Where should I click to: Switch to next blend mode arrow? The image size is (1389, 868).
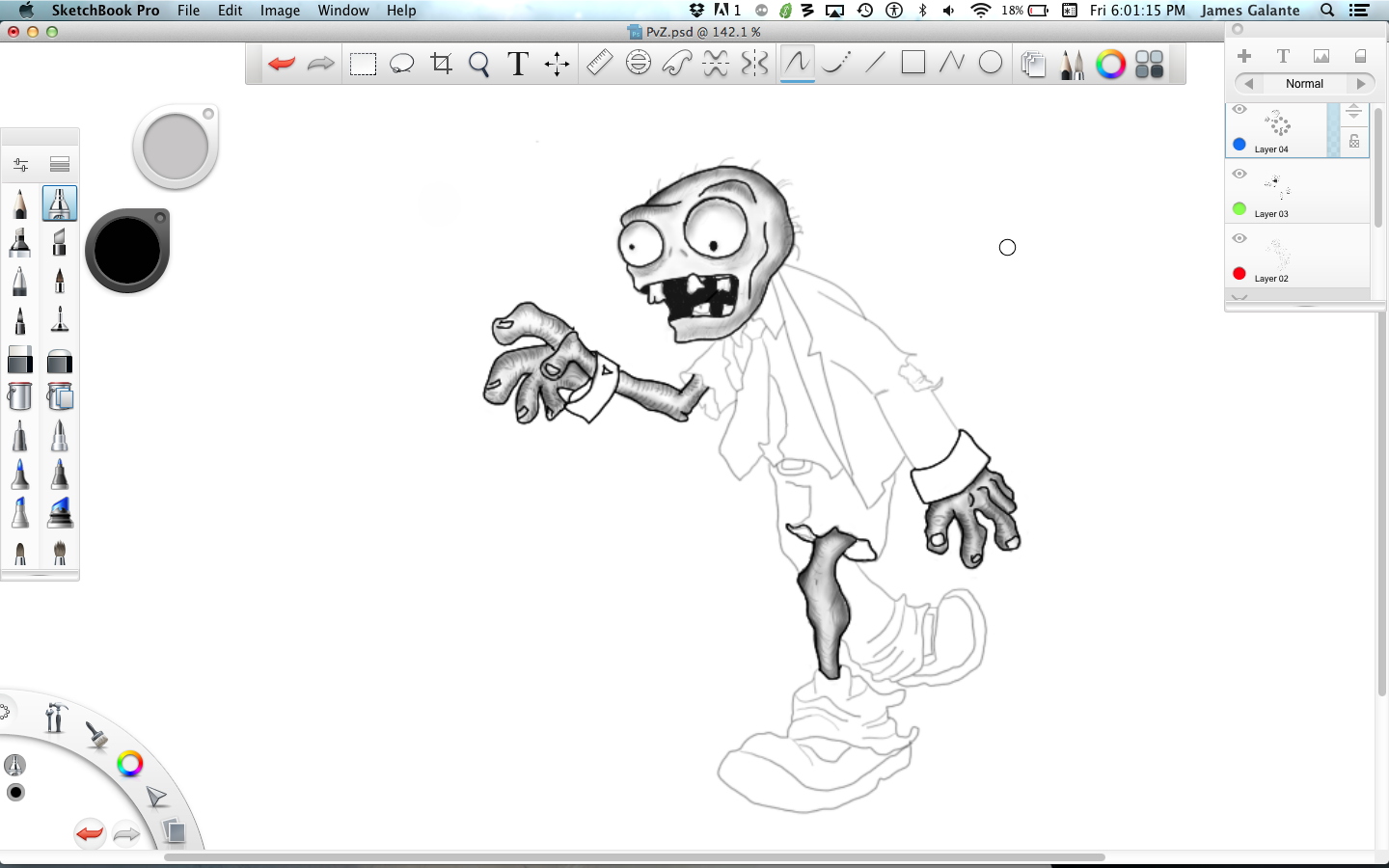[1361, 84]
